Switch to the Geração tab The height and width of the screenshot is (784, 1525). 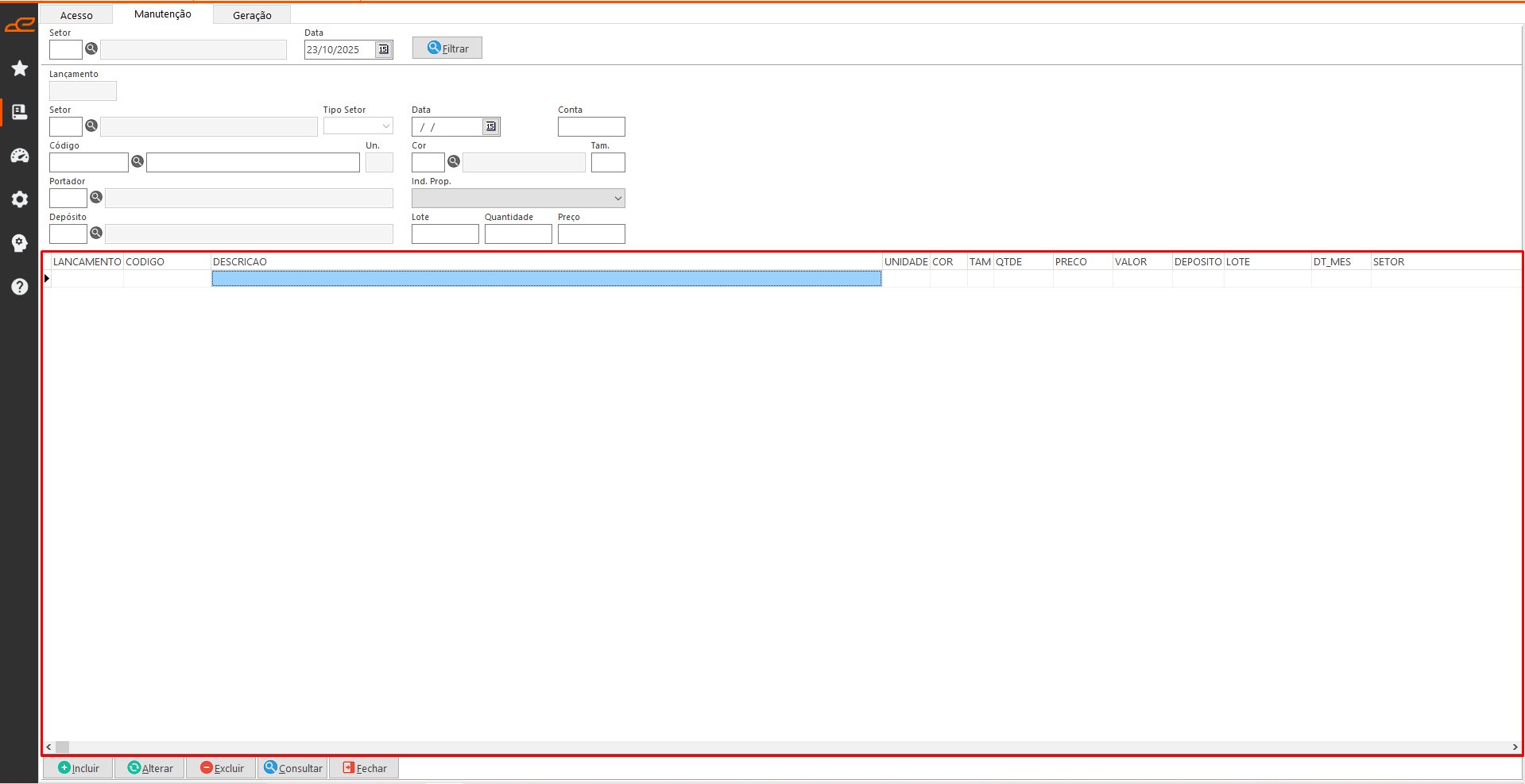(252, 15)
